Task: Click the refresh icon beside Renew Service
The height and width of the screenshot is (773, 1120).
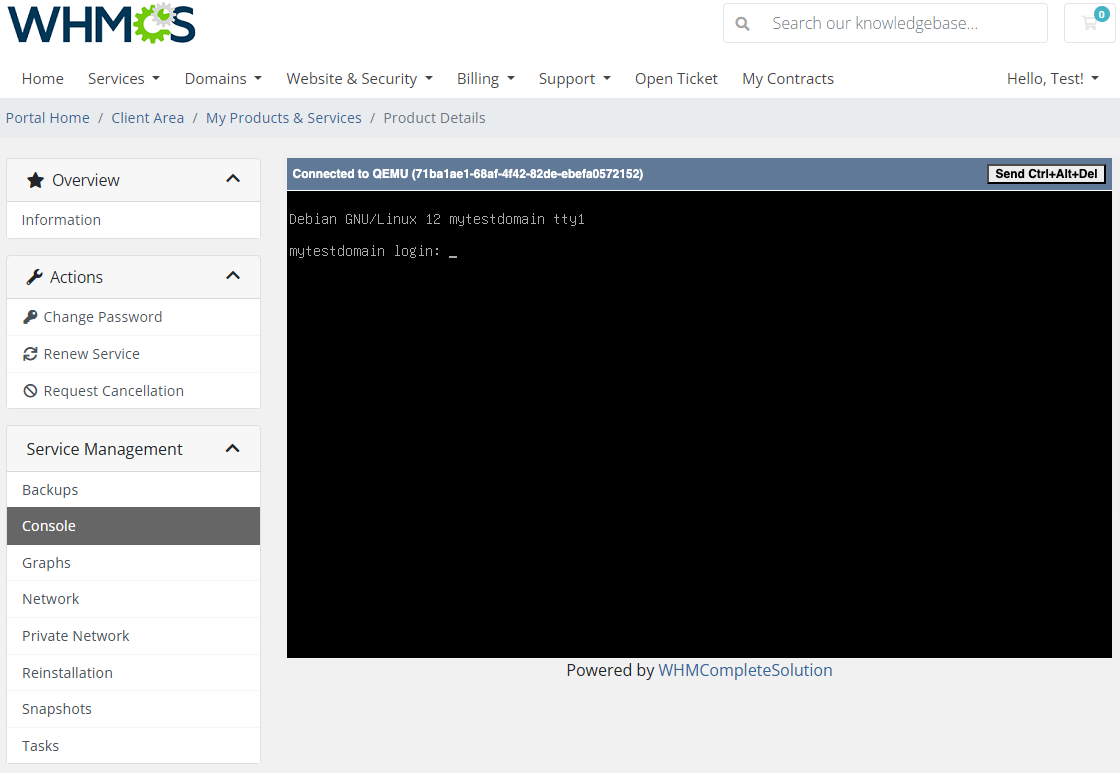Action: 30,354
